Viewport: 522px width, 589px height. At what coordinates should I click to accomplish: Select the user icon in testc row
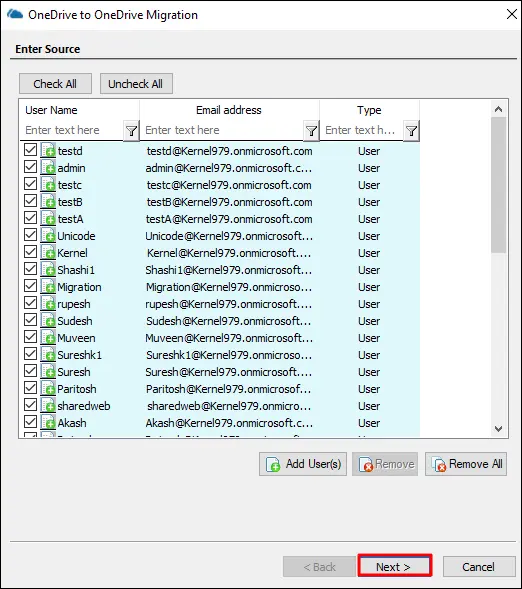click(48, 184)
